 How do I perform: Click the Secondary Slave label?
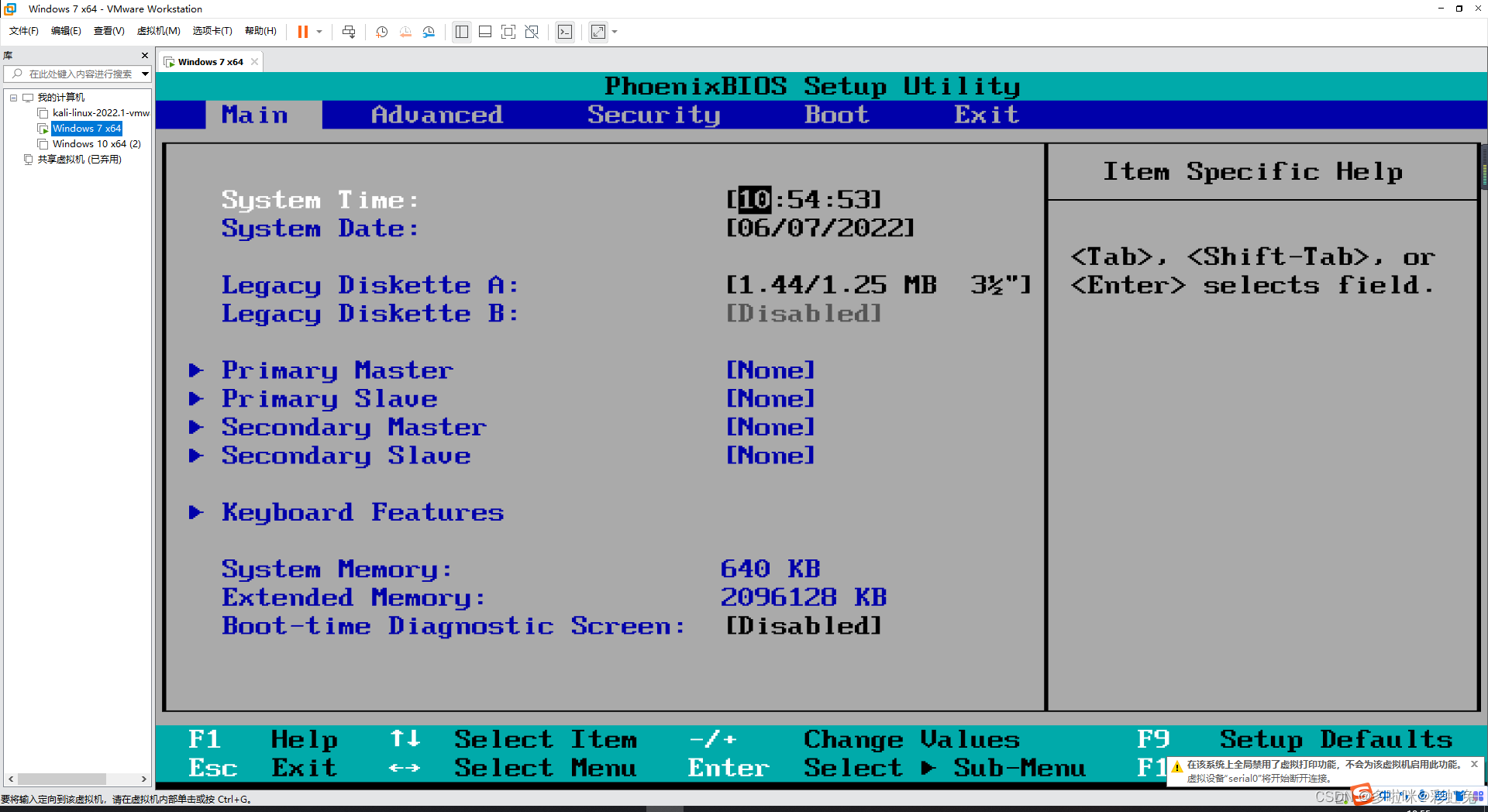click(346, 456)
